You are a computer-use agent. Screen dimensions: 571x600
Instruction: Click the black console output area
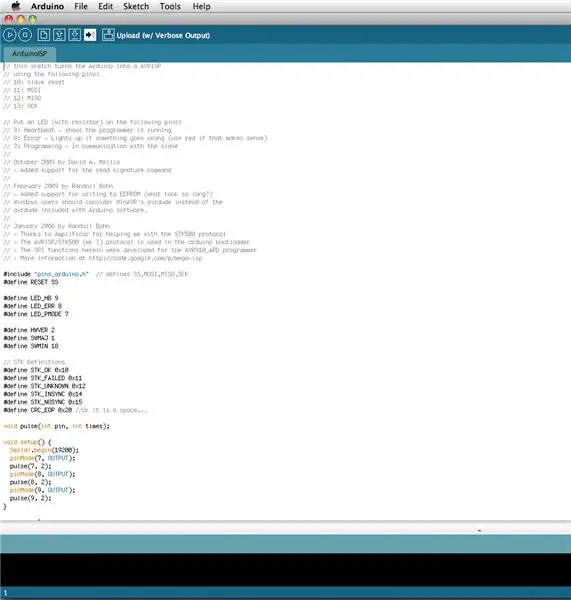point(286,569)
